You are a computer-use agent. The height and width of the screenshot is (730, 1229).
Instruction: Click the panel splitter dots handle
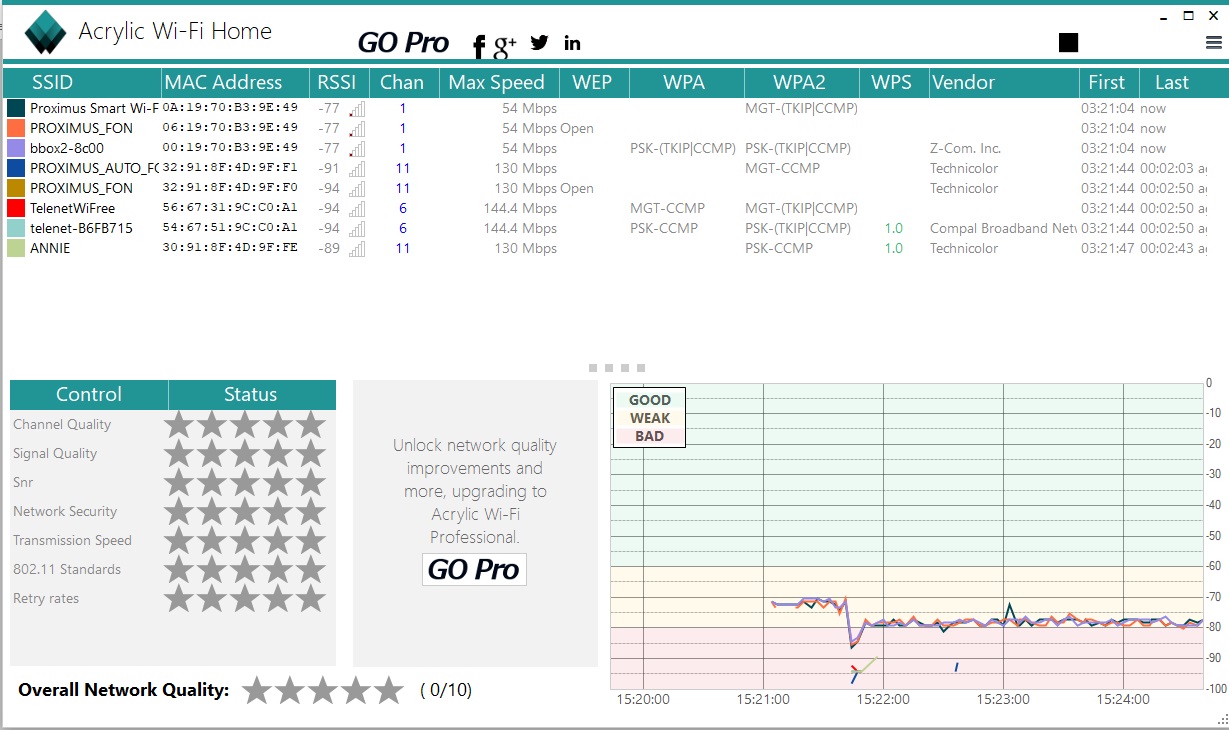pyautogui.click(x=618, y=368)
